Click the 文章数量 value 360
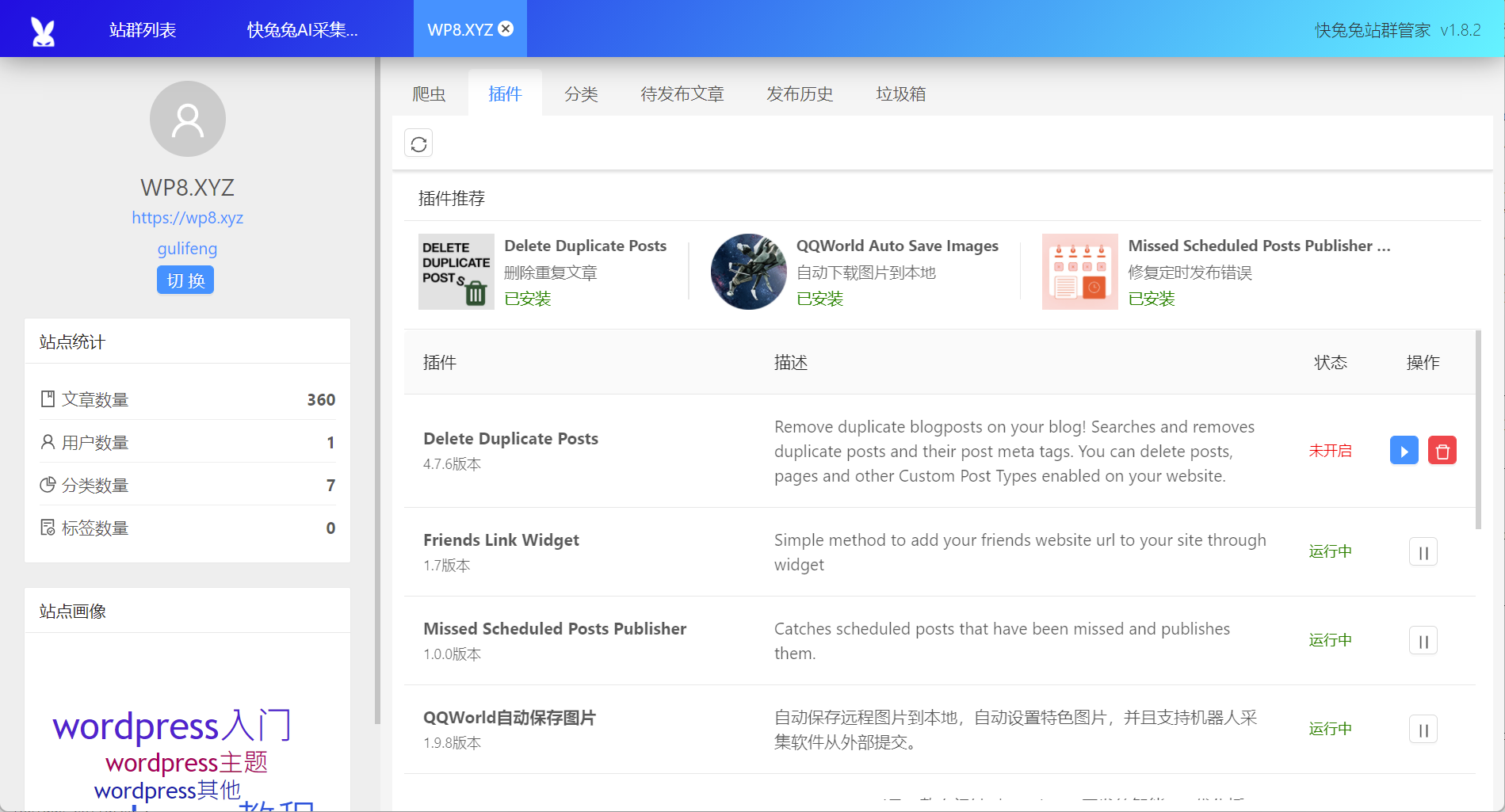1505x812 pixels. (321, 400)
